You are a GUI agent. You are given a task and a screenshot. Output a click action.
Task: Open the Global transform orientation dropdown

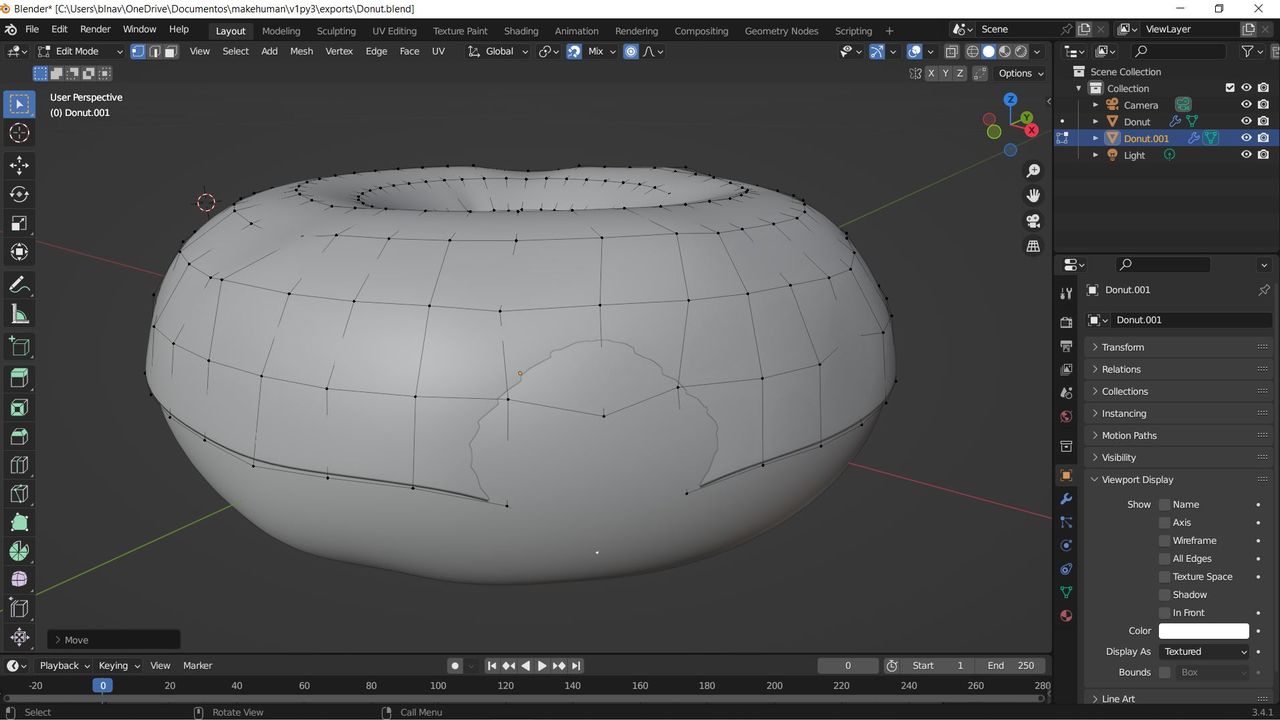point(500,51)
